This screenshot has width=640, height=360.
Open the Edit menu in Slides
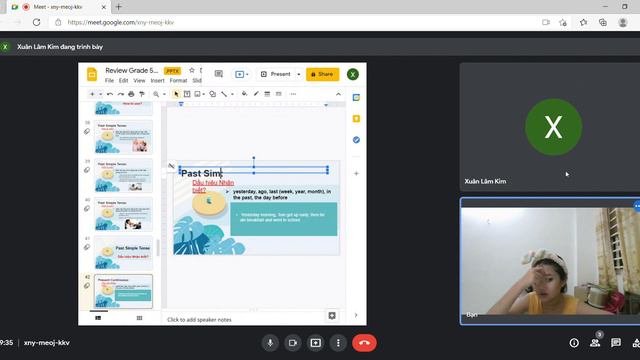(123, 81)
